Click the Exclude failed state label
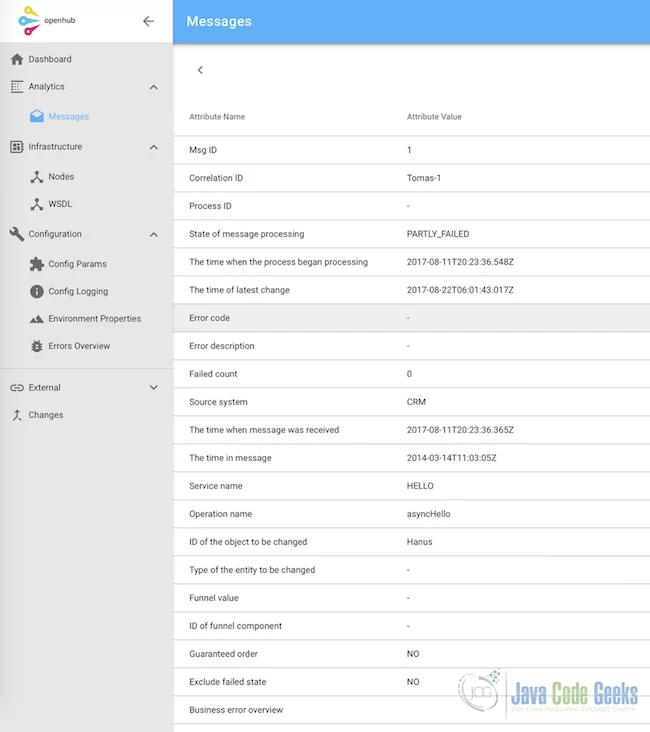 tap(228, 682)
